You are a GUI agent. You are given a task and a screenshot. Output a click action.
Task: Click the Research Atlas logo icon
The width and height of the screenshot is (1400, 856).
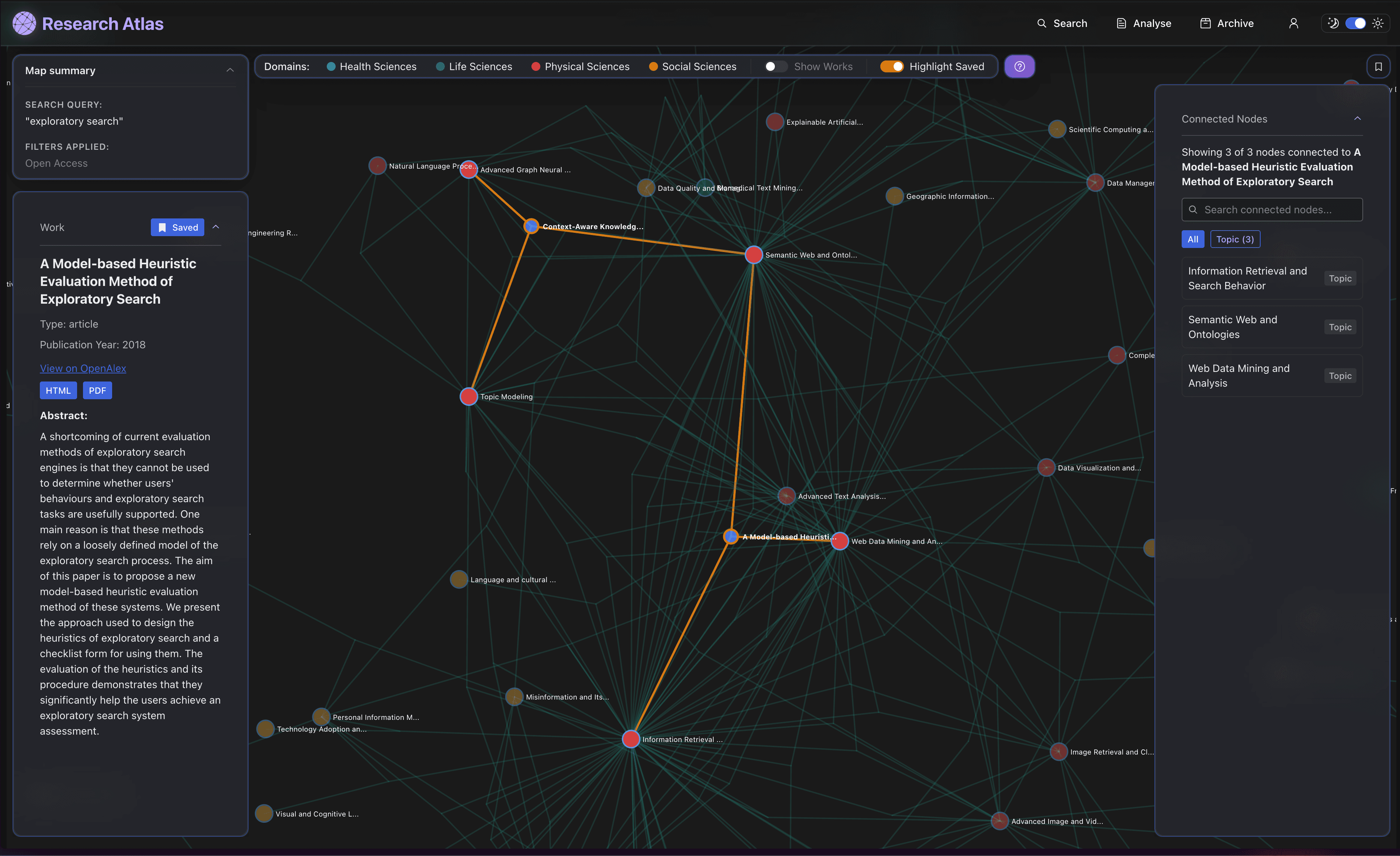(x=24, y=23)
